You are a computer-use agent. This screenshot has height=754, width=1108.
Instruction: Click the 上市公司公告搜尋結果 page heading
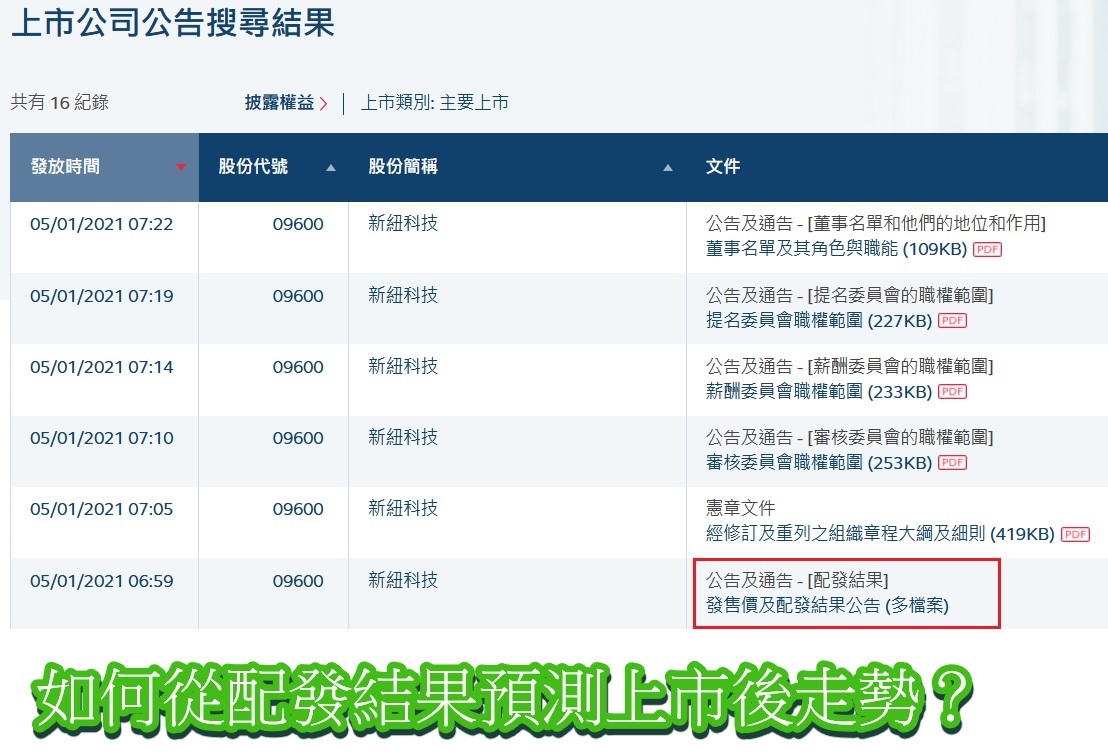(173, 23)
